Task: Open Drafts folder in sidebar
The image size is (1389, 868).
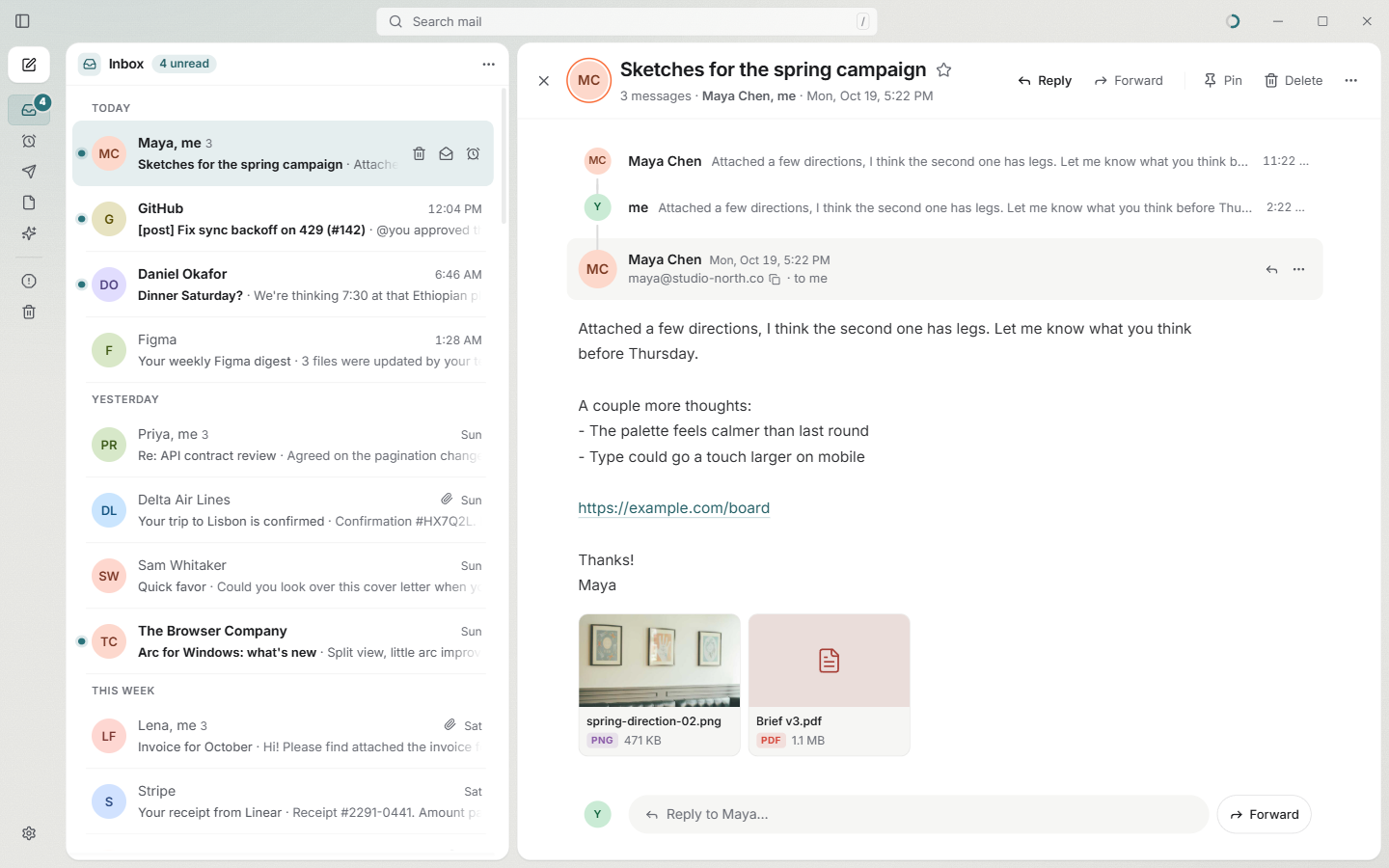Action: 29,203
